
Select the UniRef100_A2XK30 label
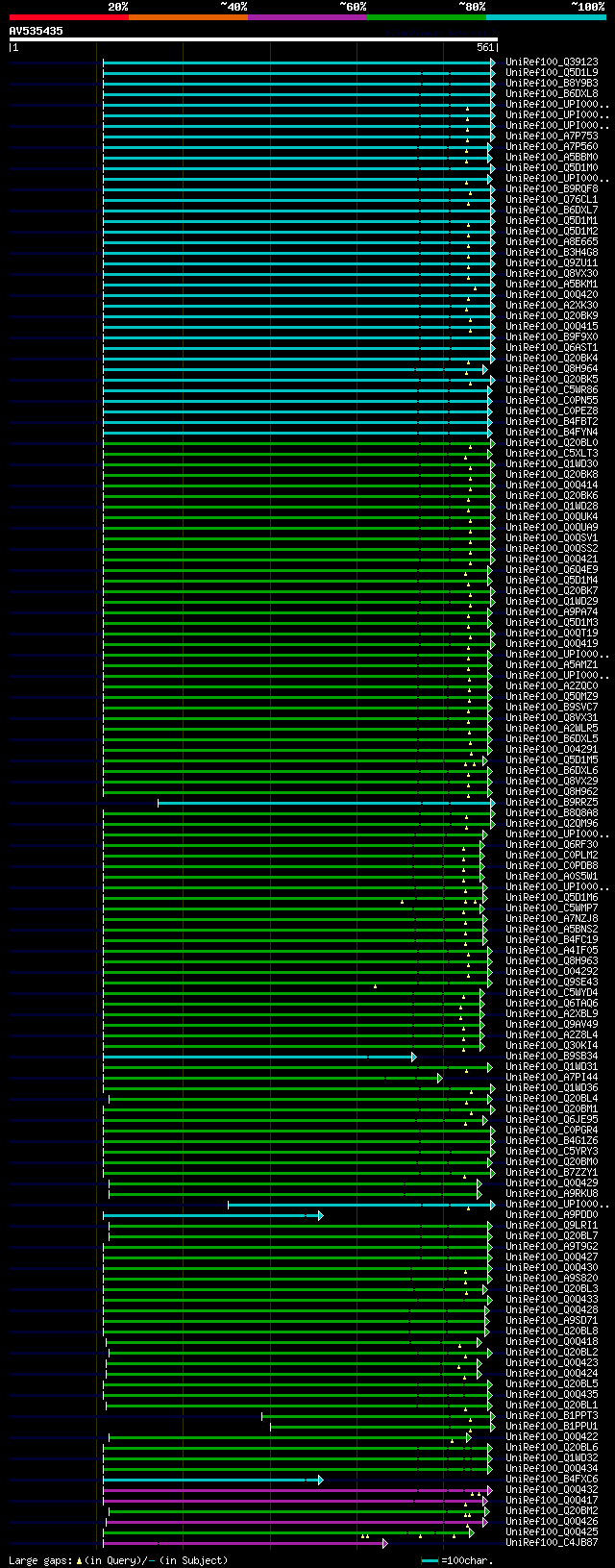552,306
